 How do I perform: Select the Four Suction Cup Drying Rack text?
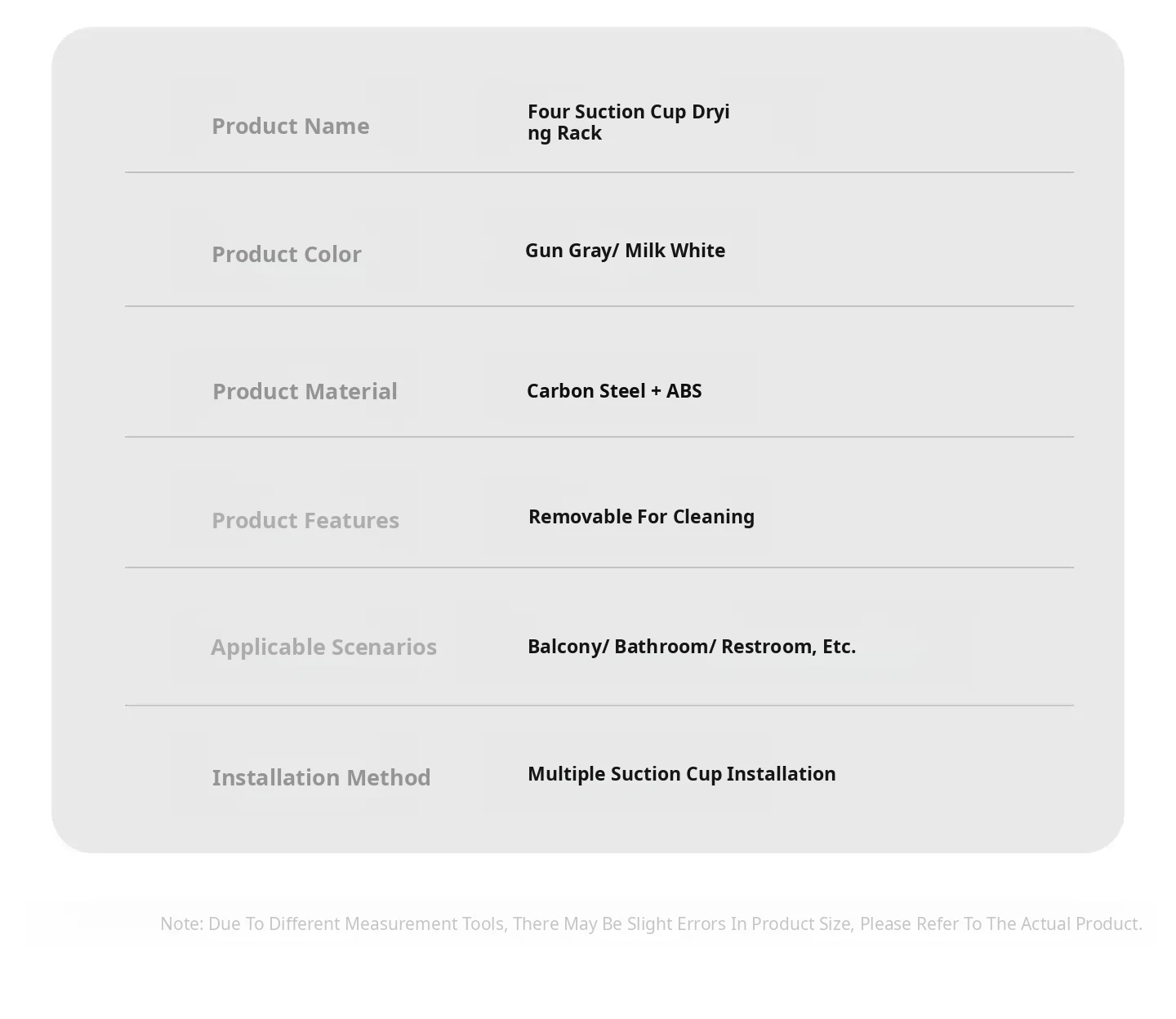(x=629, y=122)
